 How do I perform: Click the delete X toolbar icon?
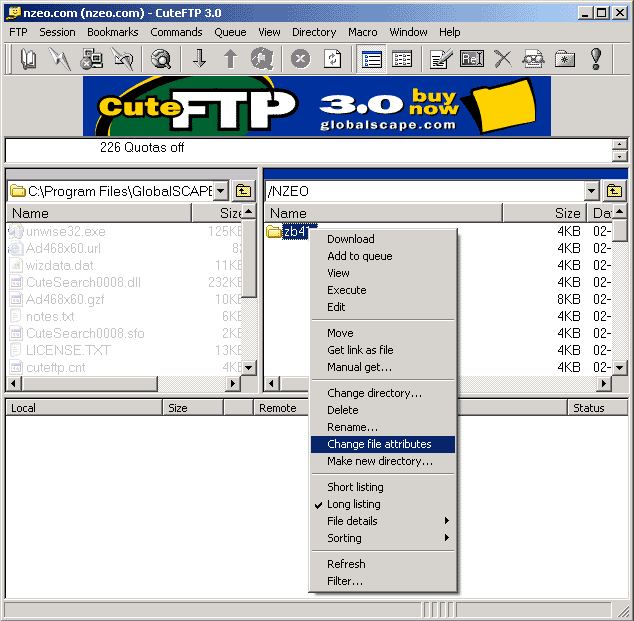click(502, 59)
